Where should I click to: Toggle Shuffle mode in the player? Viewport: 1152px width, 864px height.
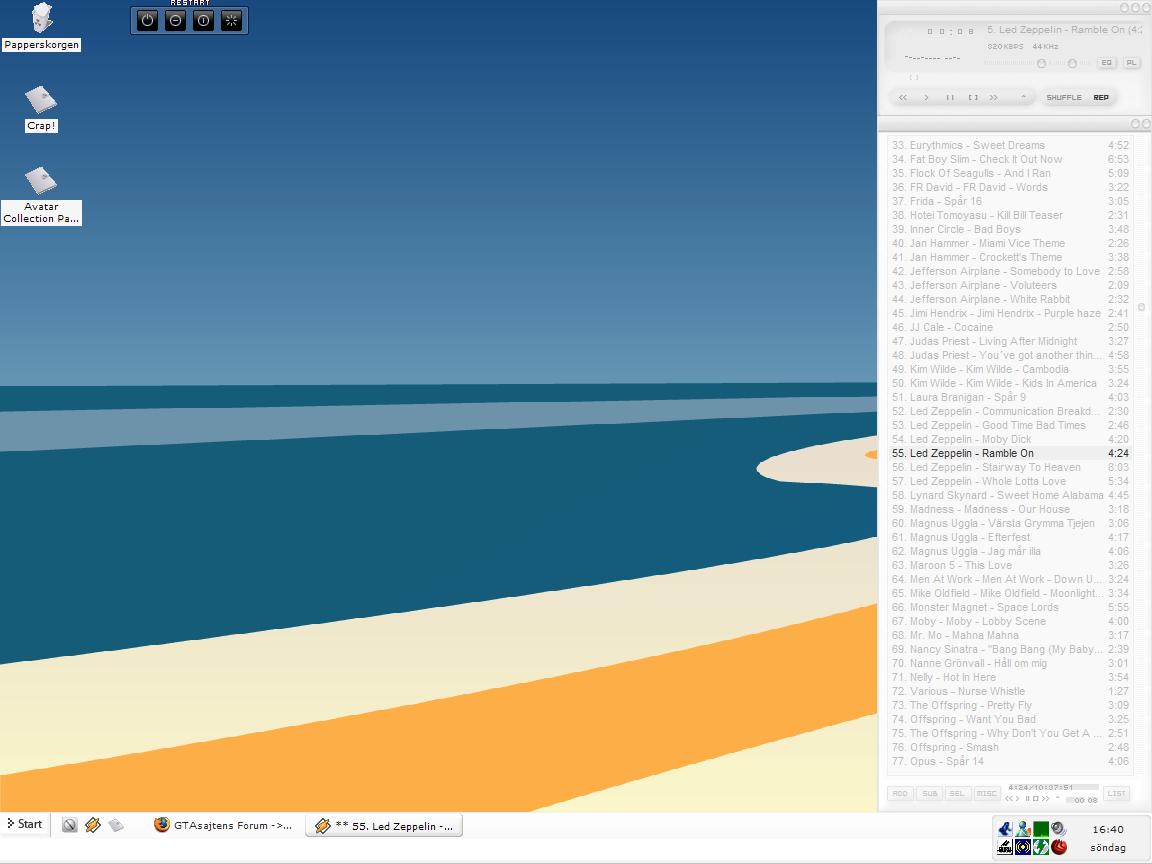coord(1063,98)
